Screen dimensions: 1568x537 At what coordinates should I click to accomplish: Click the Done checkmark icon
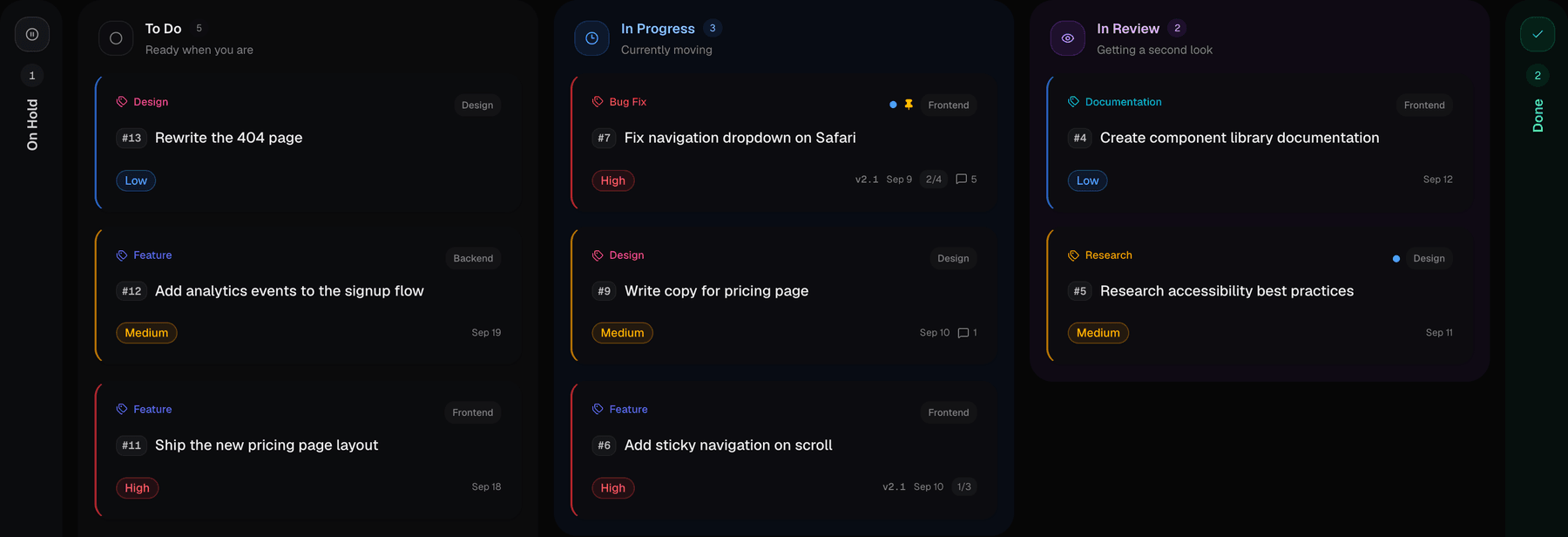(1538, 35)
